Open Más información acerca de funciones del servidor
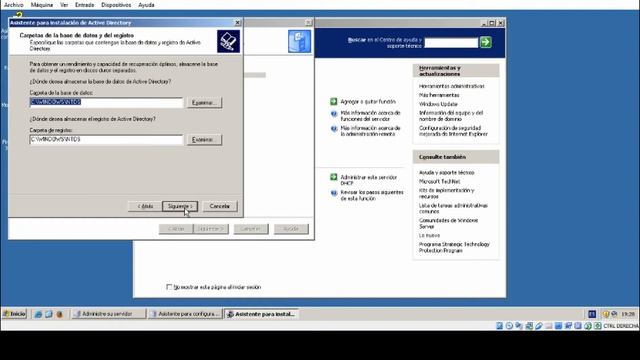 (x=370, y=116)
